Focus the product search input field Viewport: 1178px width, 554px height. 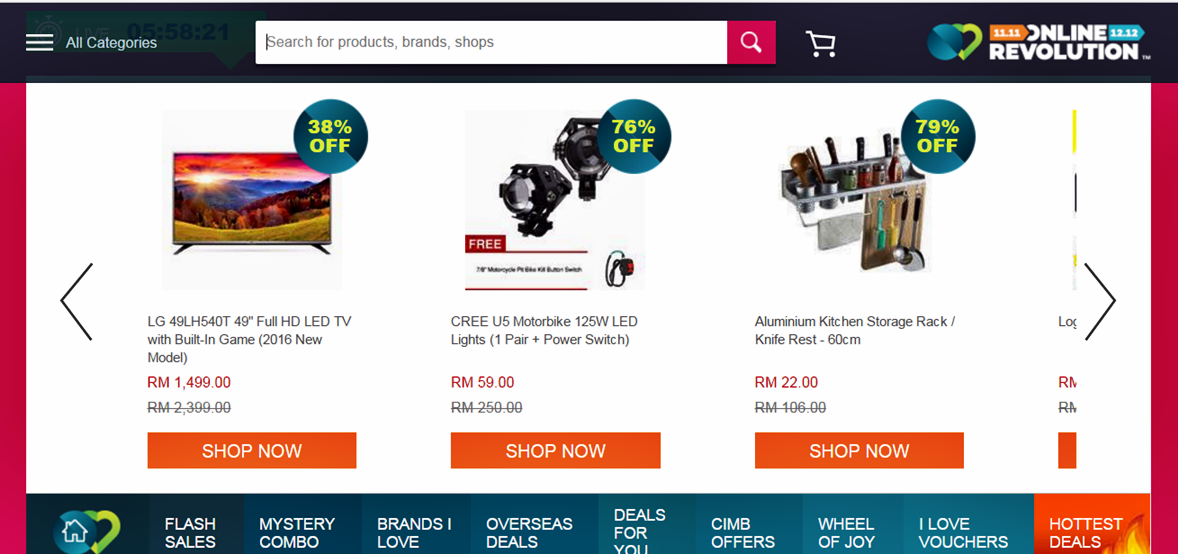(x=491, y=42)
